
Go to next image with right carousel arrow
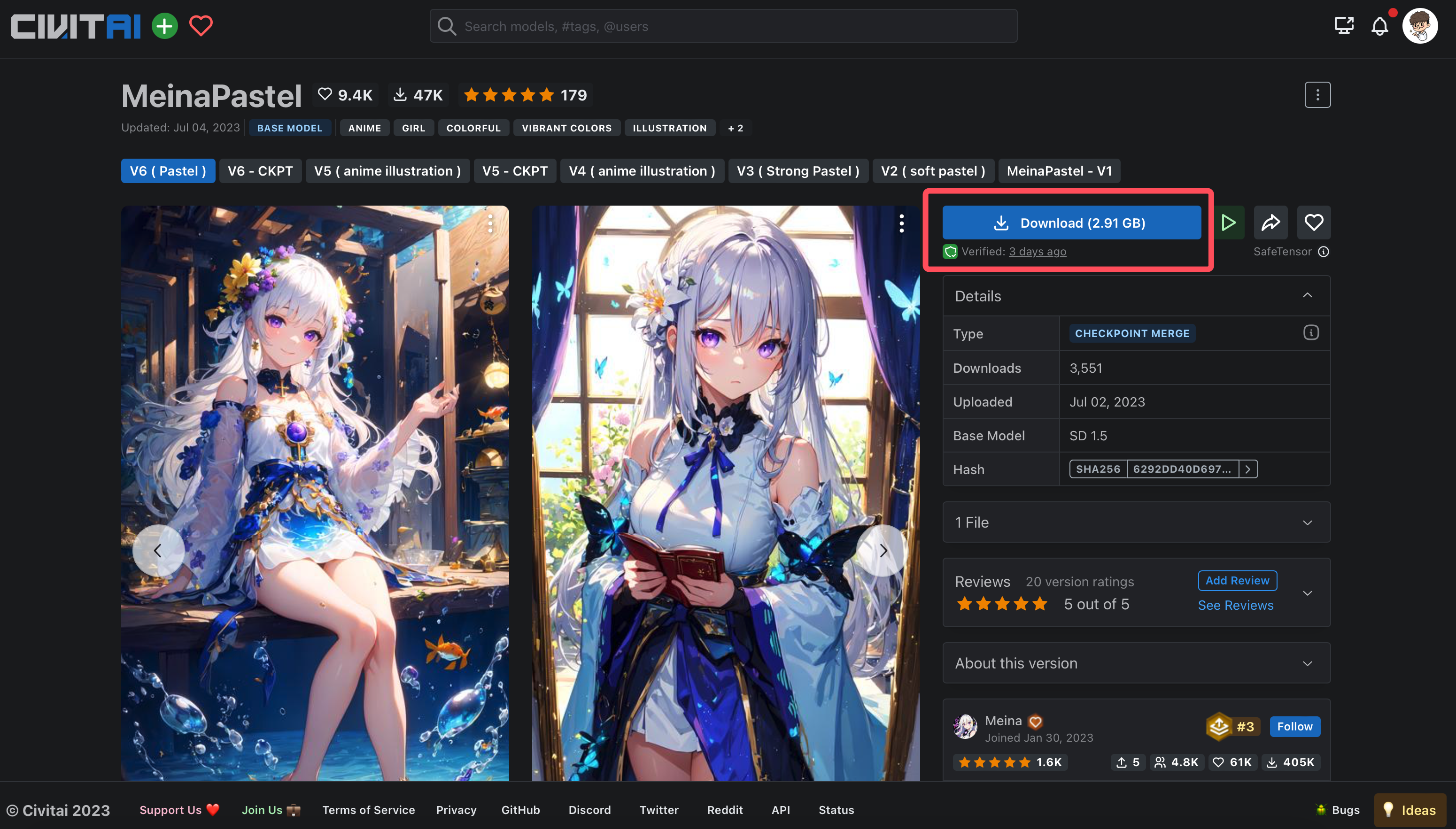(x=883, y=551)
